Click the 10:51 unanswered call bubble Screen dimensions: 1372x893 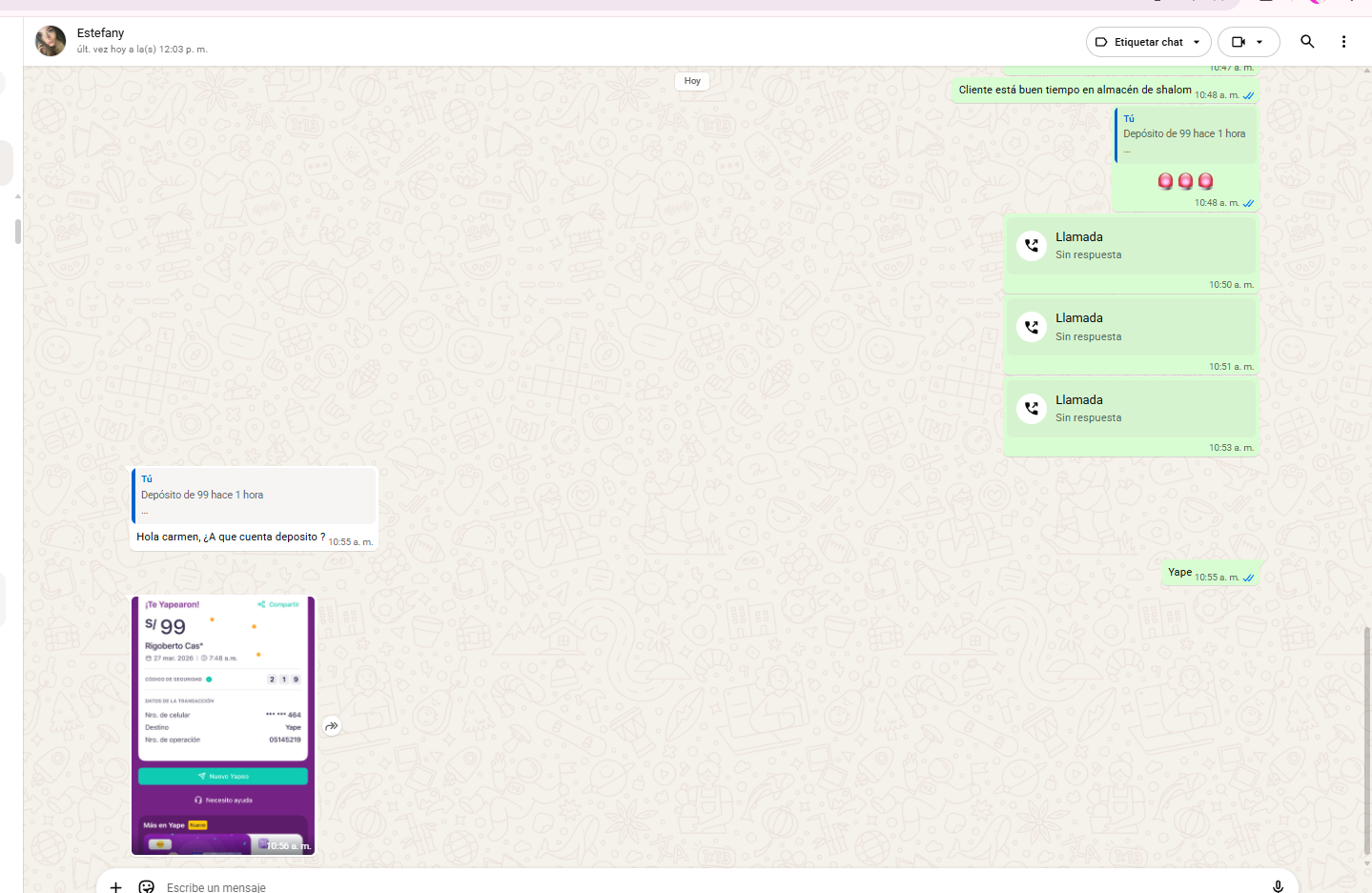pyautogui.click(x=1131, y=327)
